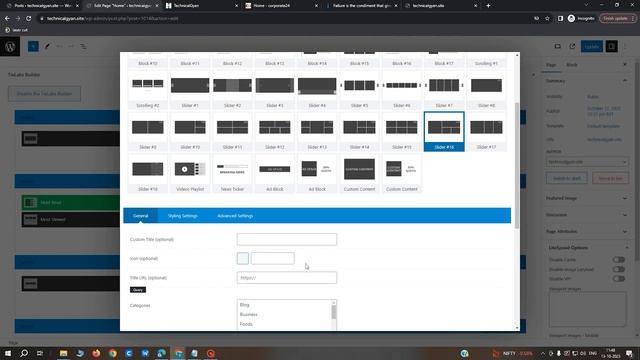The image size is (640, 360).
Task: Toggle the Disable Image Lazyload switch
Action: click(619, 269)
